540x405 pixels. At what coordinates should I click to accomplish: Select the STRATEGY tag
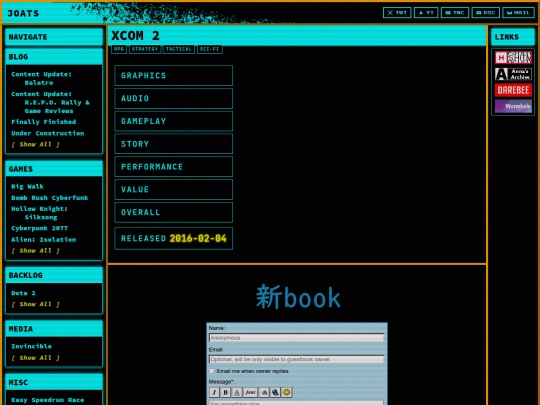[145, 49]
